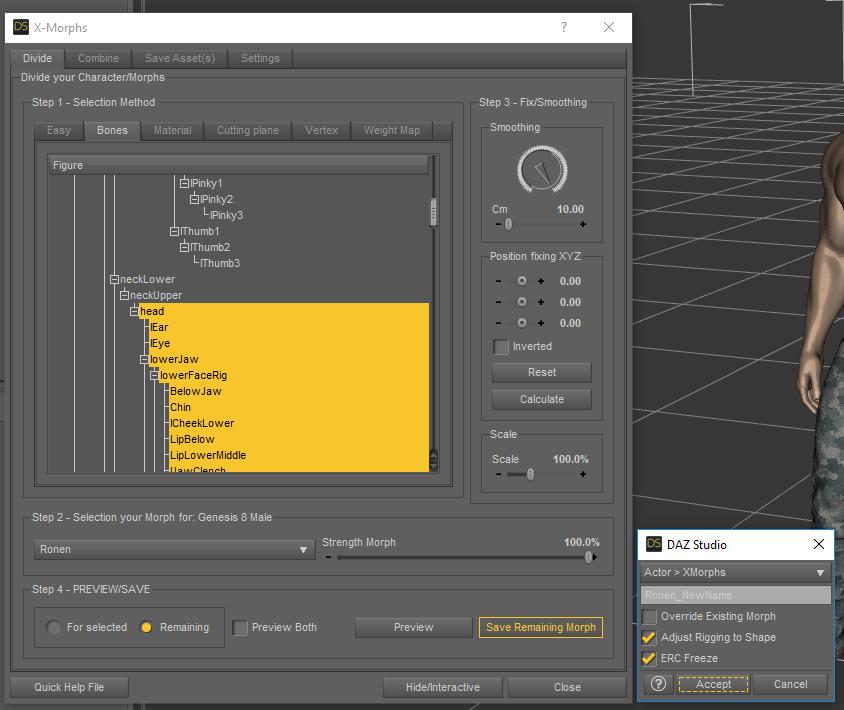Click the help question icon in DAZ Studio dialog

point(658,684)
